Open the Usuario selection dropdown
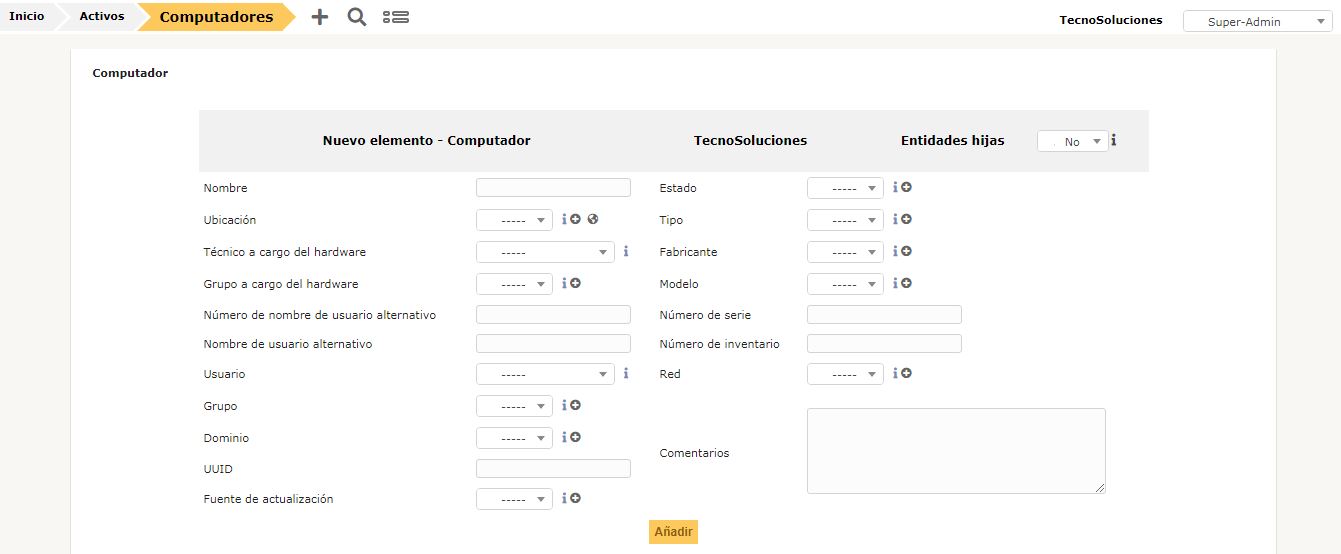 (x=545, y=374)
